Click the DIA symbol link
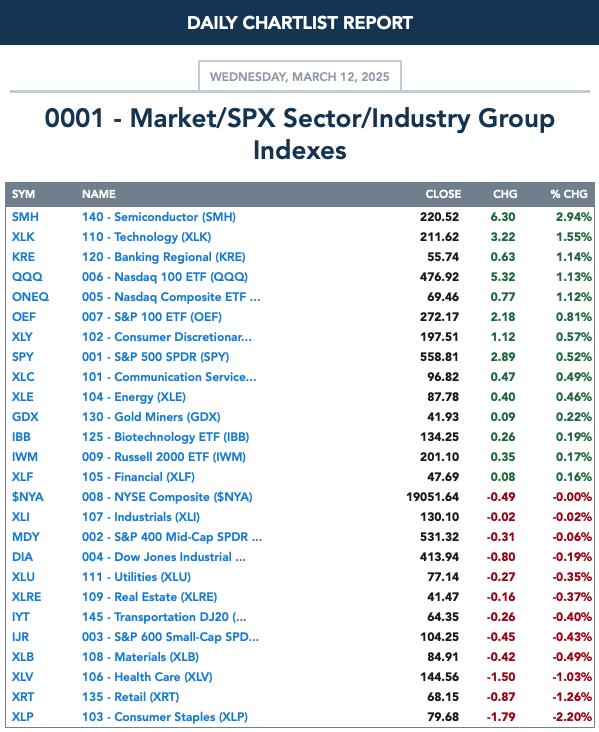 click(22, 557)
